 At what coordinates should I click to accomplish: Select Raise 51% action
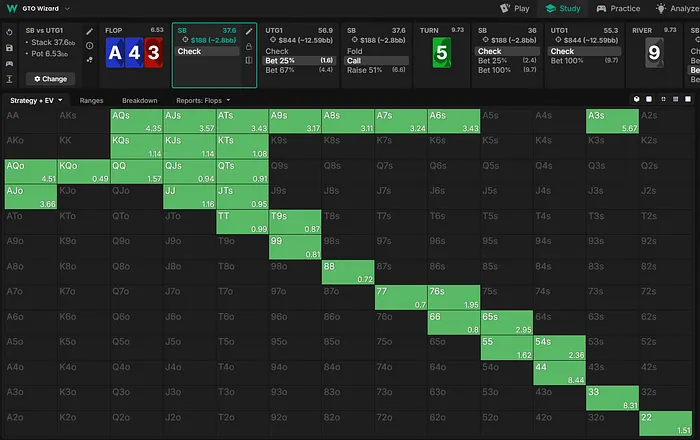[377, 70]
